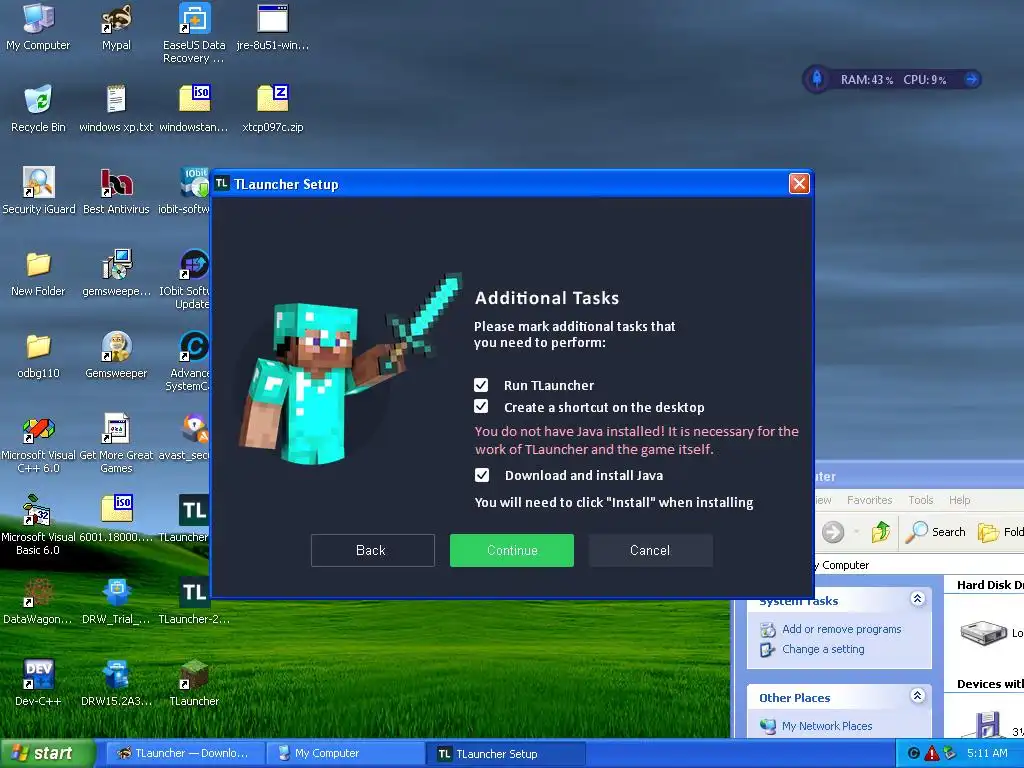1024x768 pixels.
Task: Close the TLauncher Setup dialog
Action: point(799,184)
